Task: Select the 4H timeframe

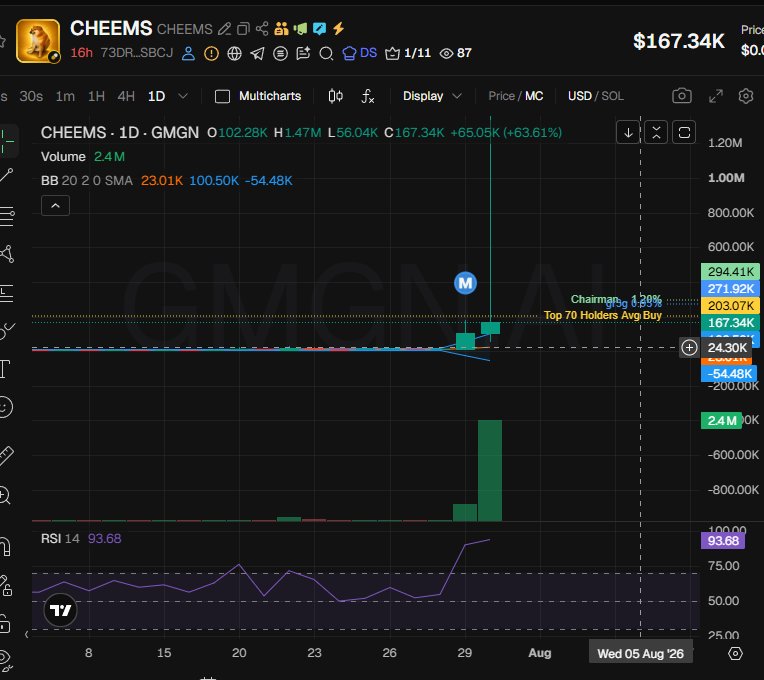Action: (126, 96)
